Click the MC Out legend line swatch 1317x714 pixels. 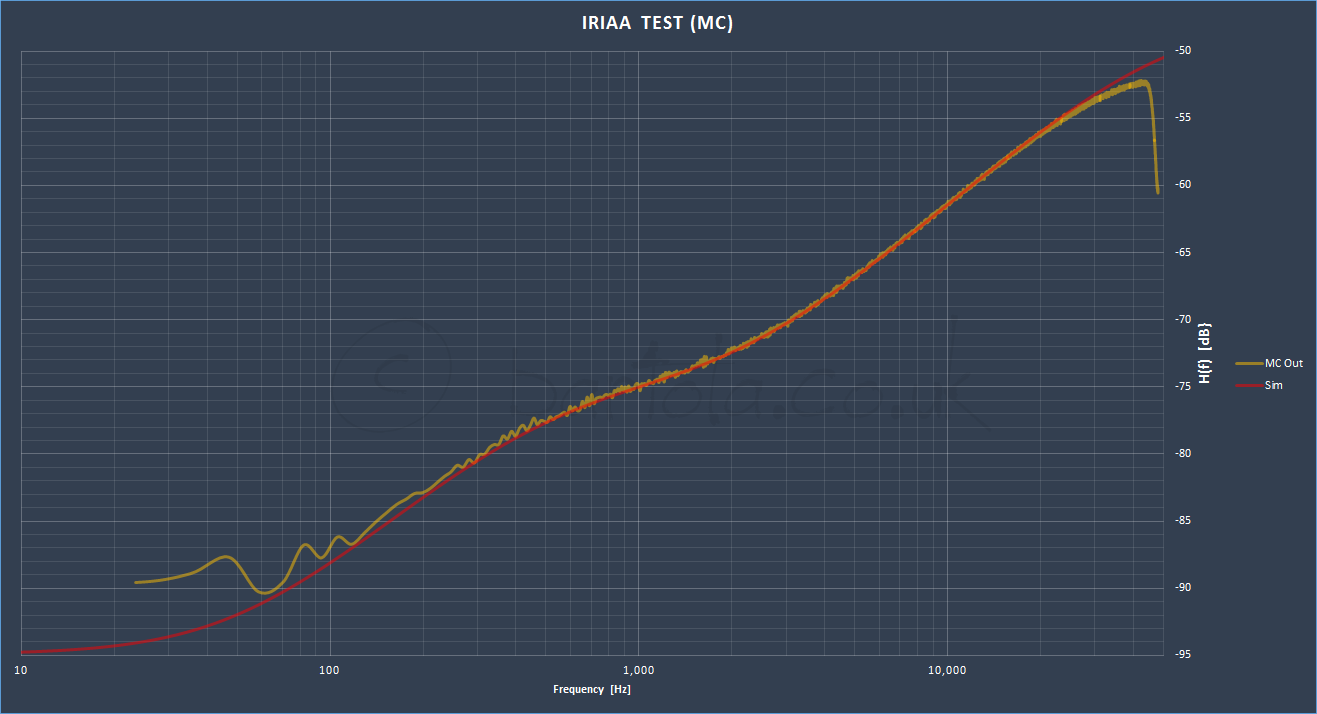click(1248, 364)
